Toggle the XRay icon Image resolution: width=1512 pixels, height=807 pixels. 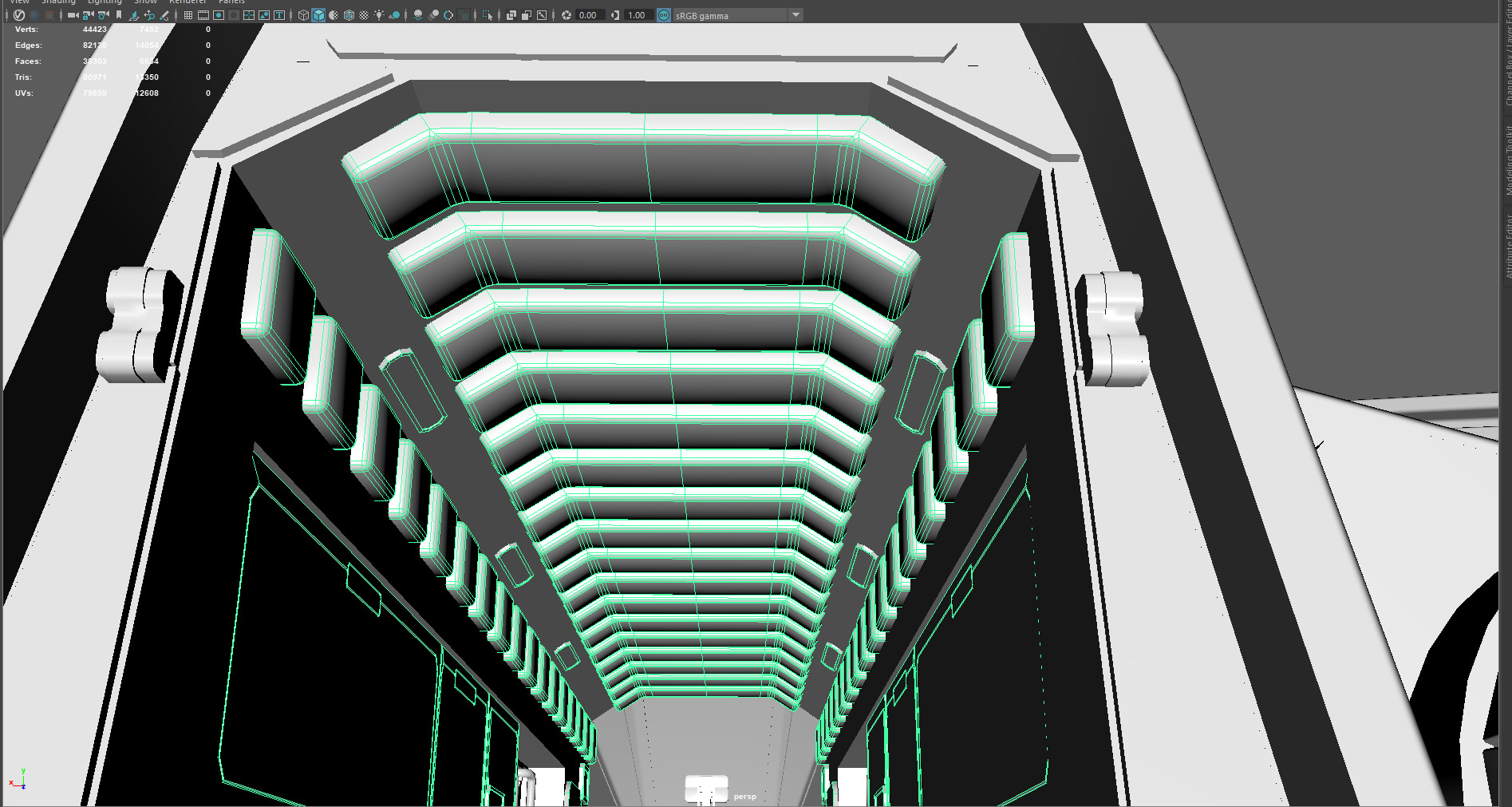[511, 15]
